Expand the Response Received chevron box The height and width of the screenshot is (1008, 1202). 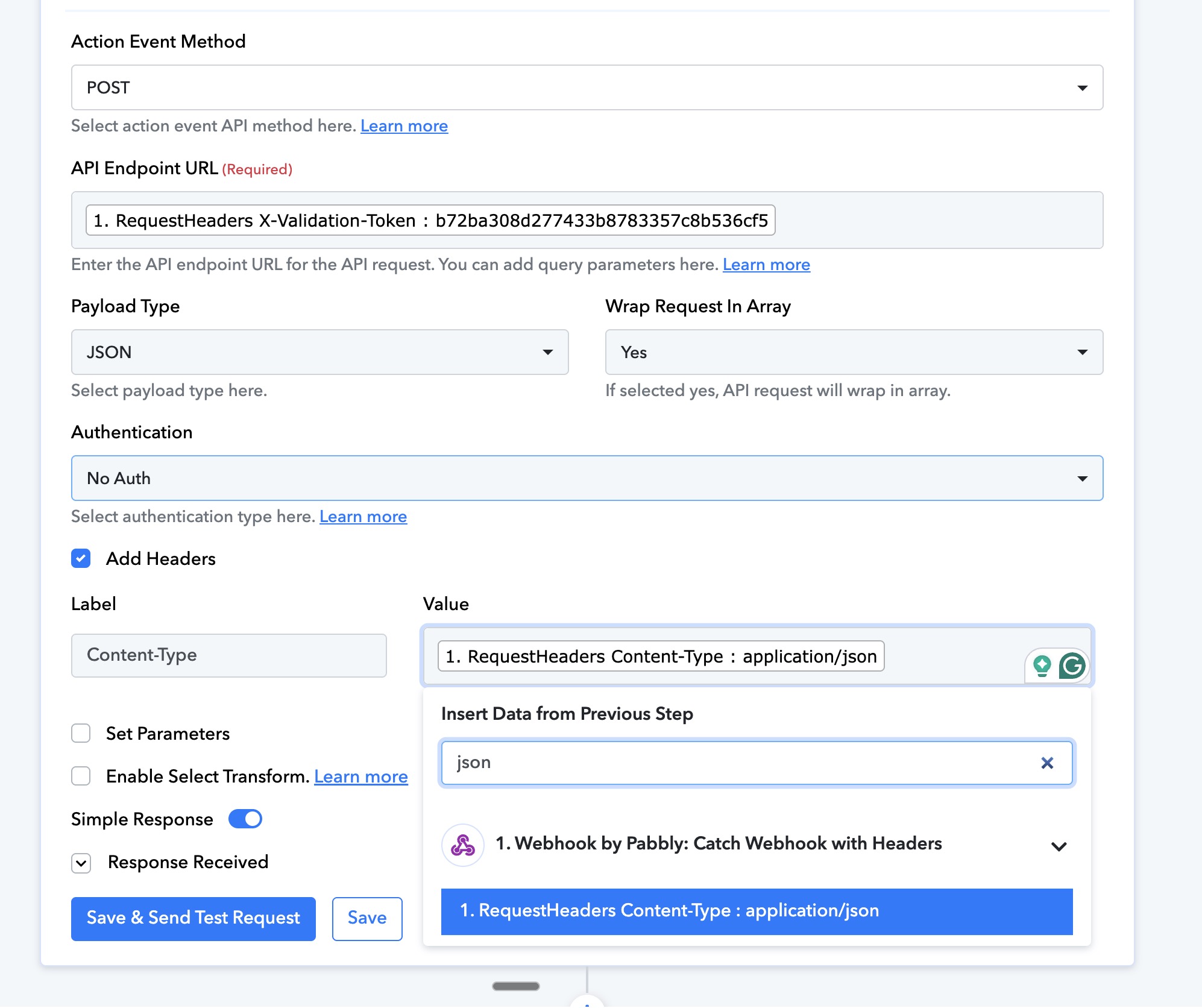[x=81, y=863]
